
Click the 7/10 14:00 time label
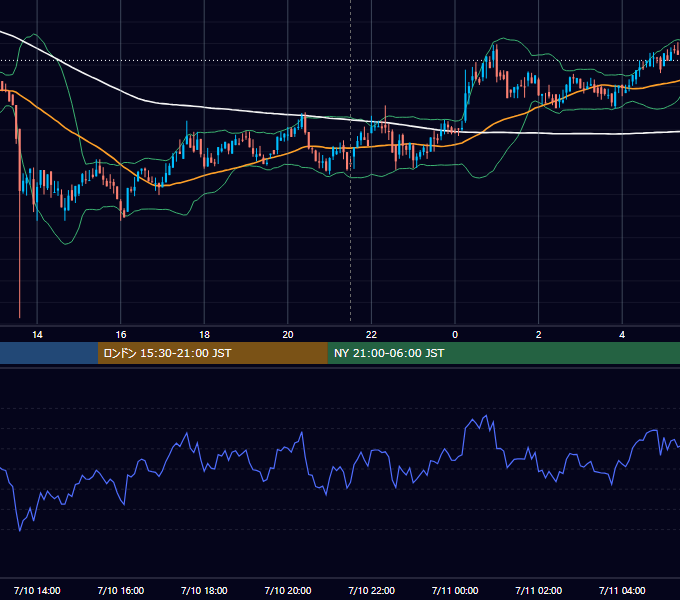coord(37,590)
